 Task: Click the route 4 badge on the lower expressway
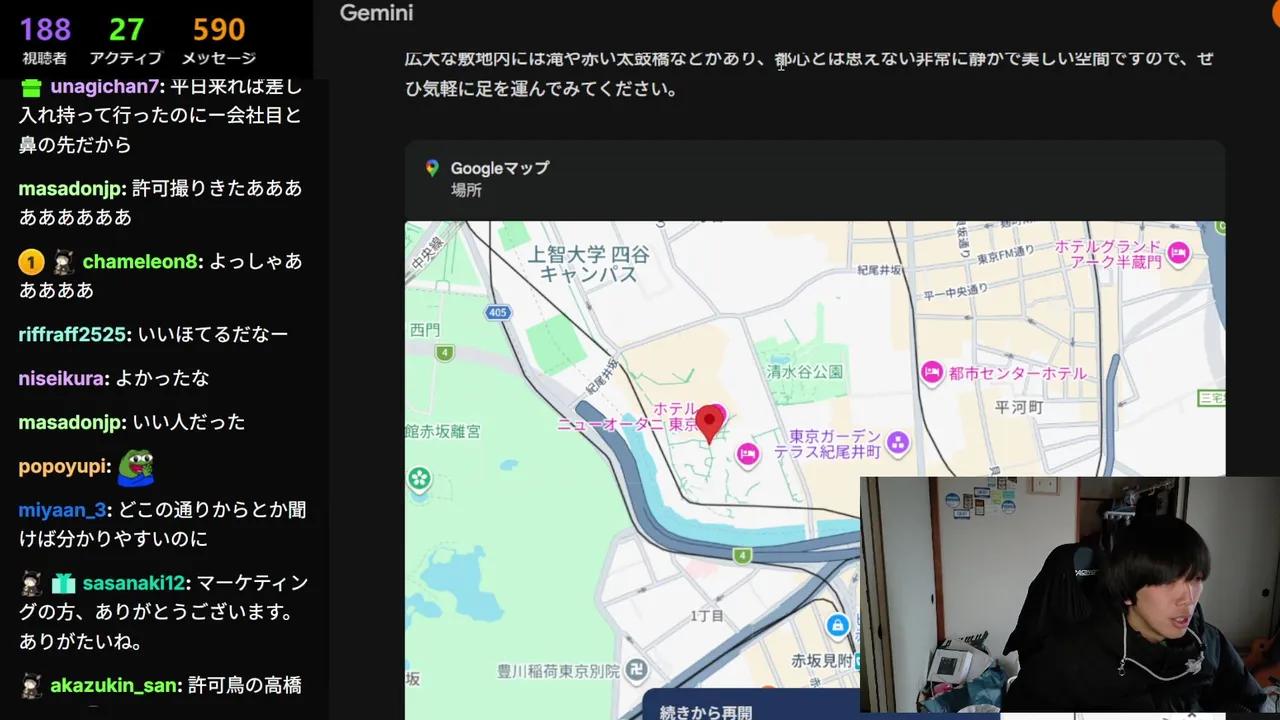point(741,555)
